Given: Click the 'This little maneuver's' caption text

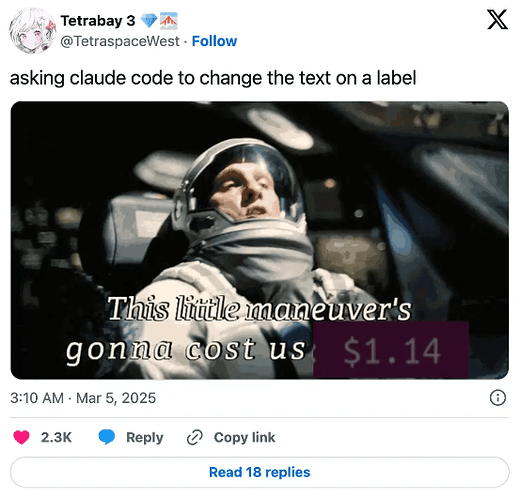Looking at the screenshot, I should pyautogui.click(x=259, y=309).
